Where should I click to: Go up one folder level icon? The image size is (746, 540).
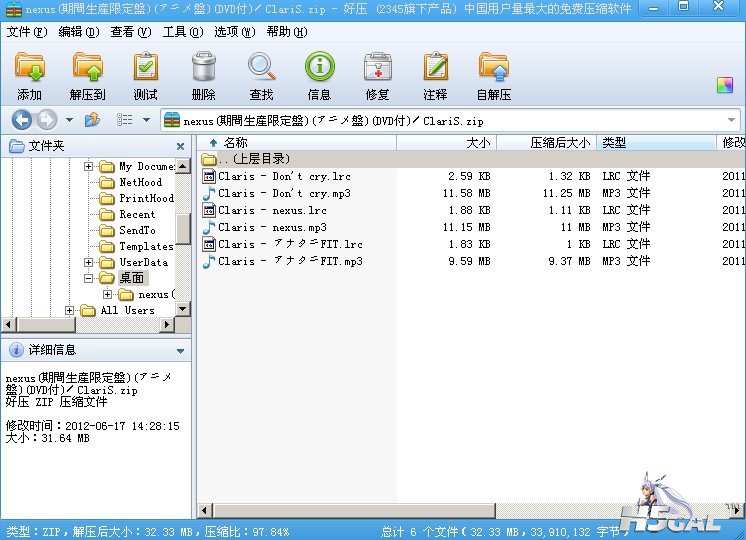tap(92, 120)
